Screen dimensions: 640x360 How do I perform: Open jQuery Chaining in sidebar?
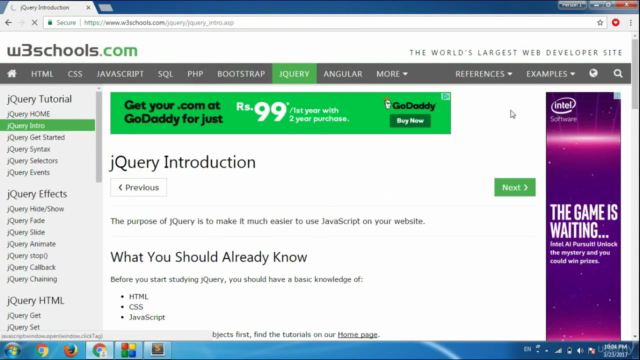(x=32, y=279)
